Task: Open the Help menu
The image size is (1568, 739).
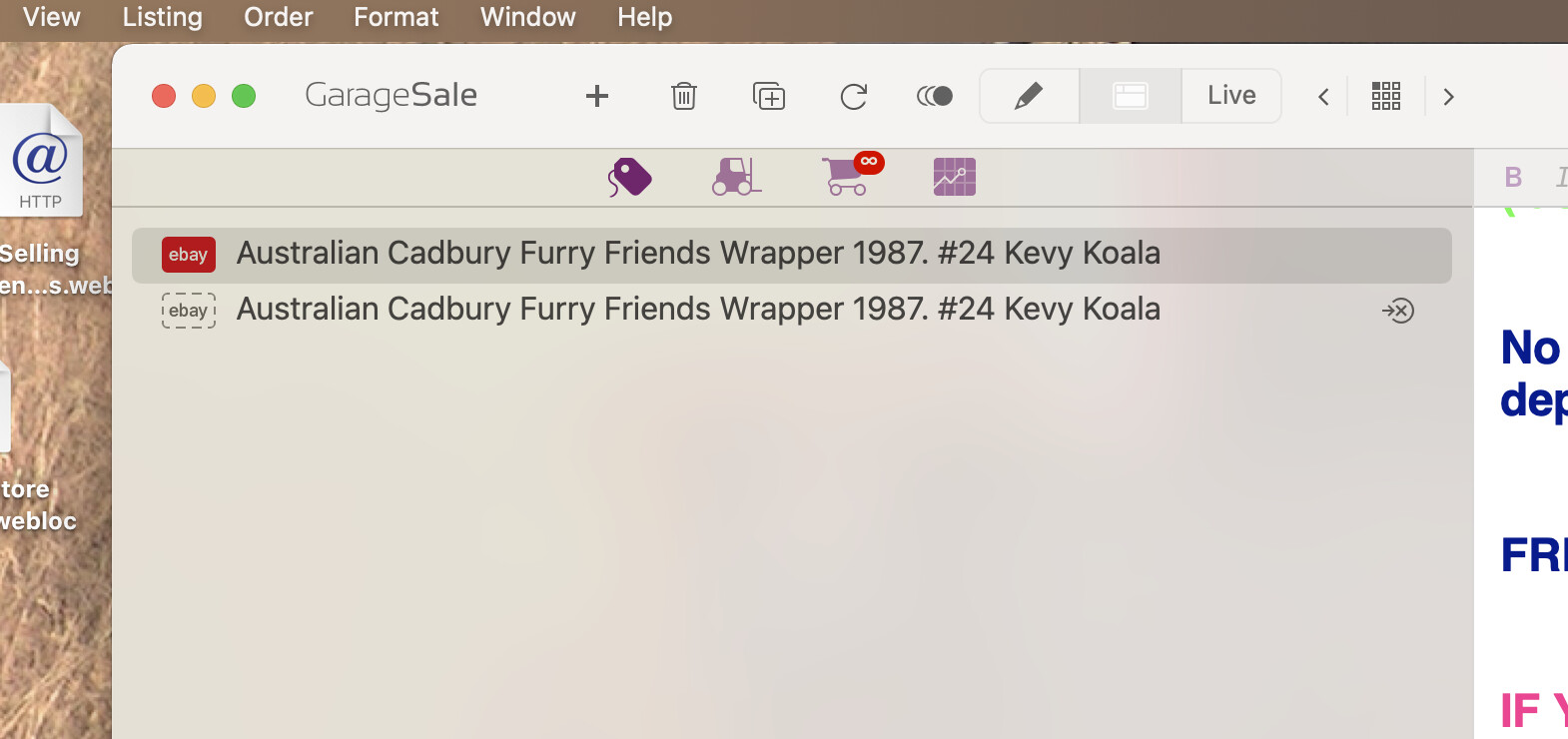Action: click(645, 17)
